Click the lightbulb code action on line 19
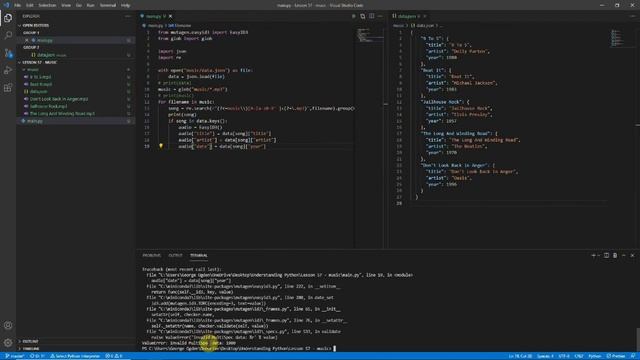Image resolution: width=640 pixels, height=360 pixels. coord(161,146)
